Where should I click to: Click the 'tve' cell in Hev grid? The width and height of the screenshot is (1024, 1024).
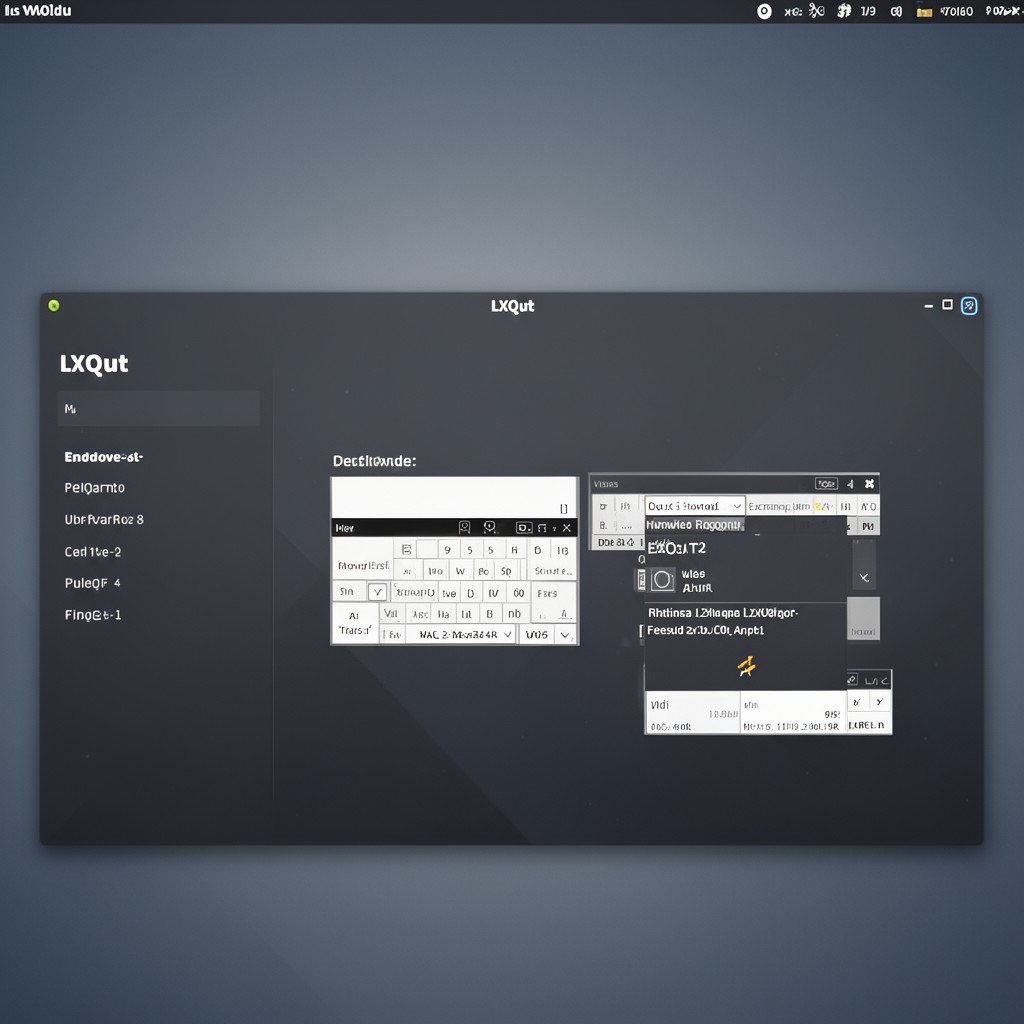pyautogui.click(x=449, y=594)
